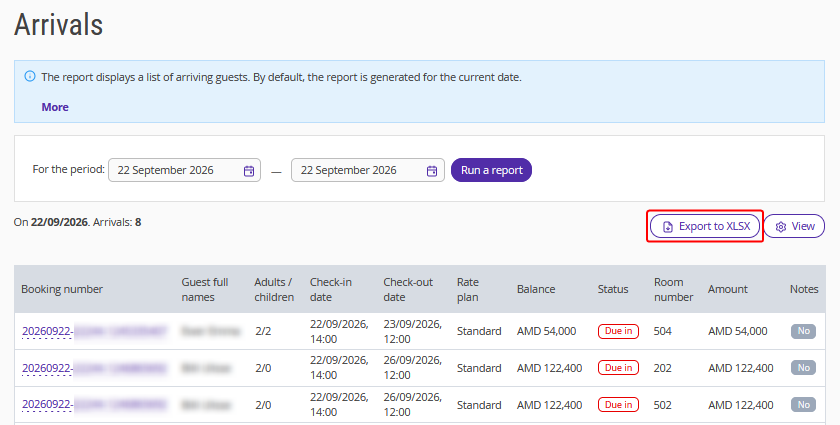The image size is (840, 425).
Task: Click Due in status for room 504
Action: (x=618, y=331)
